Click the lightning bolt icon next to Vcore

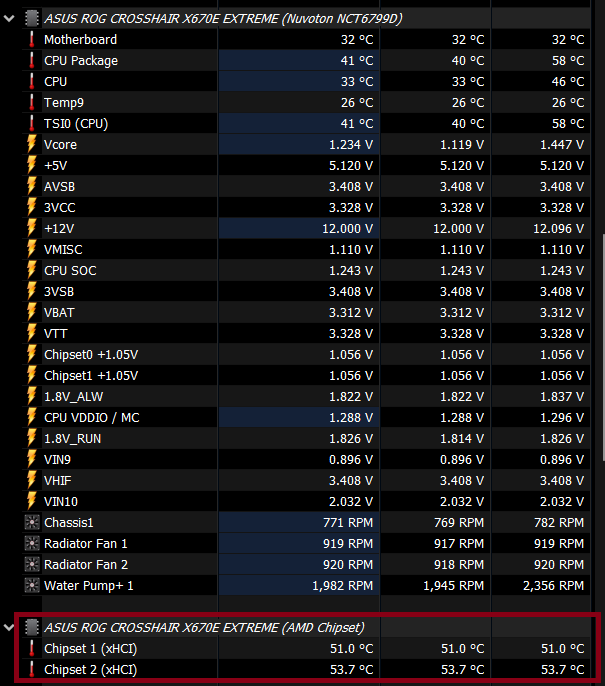[x=32, y=145]
